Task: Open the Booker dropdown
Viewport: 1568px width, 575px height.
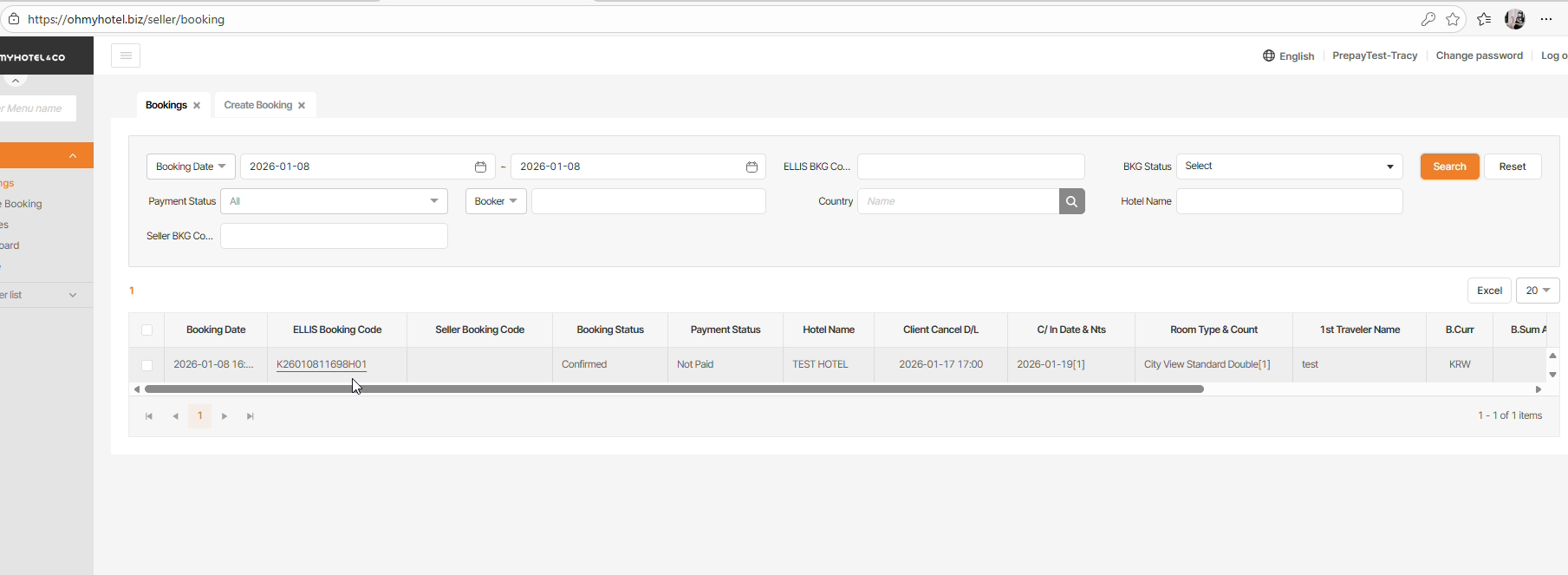Action: tap(496, 201)
